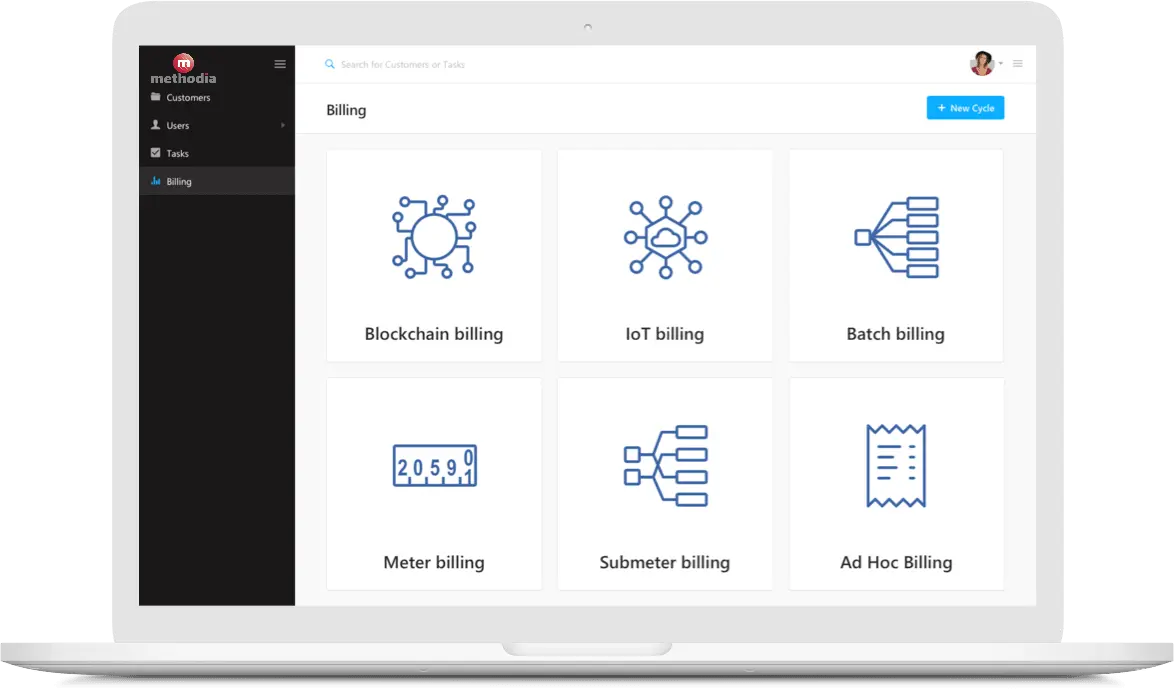The width and height of the screenshot is (1174, 690).
Task: Click the Billing page heading
Action: [x=346, y=110]
